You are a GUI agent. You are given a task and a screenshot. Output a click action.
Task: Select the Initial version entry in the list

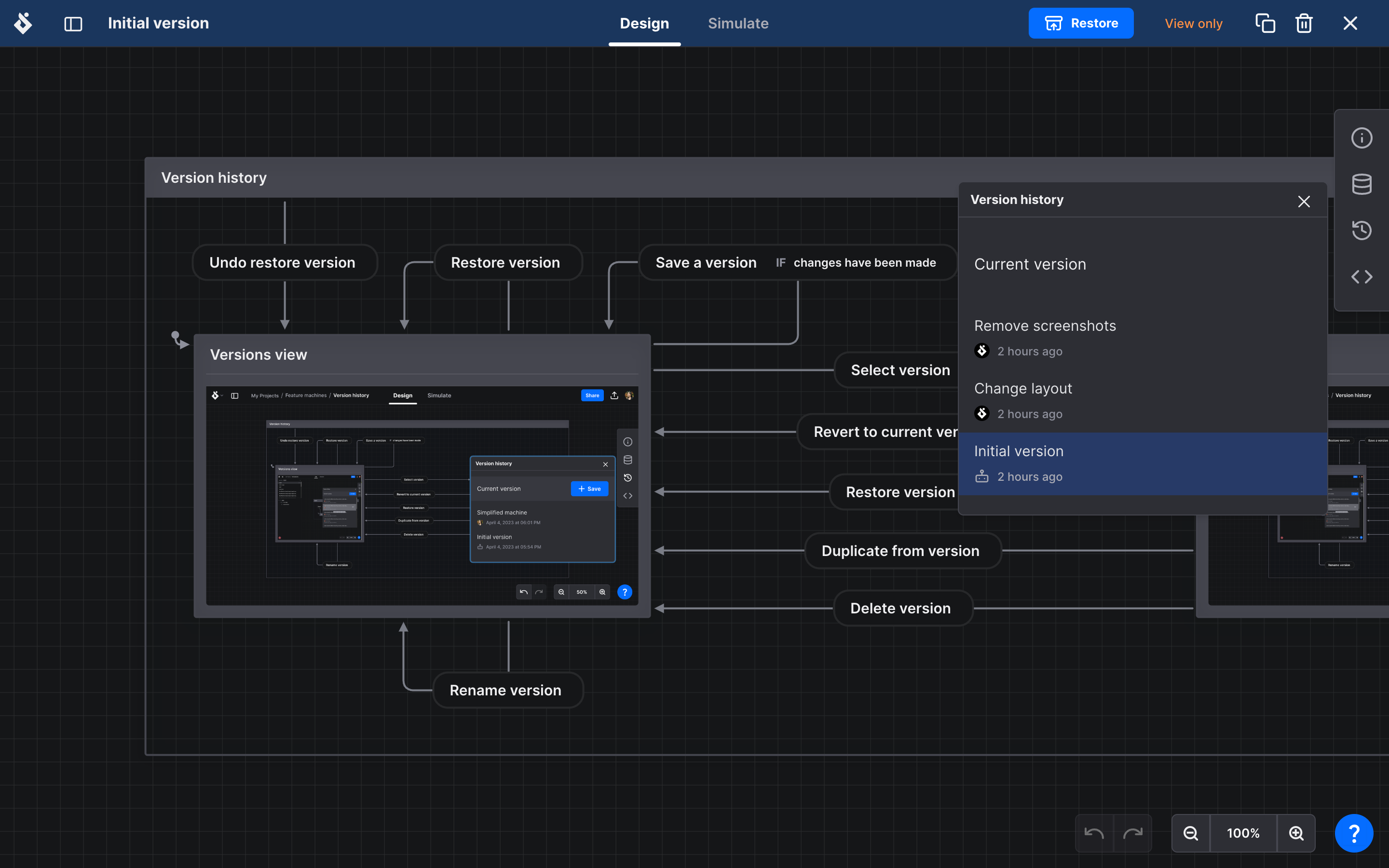[x=1142, y=463]
